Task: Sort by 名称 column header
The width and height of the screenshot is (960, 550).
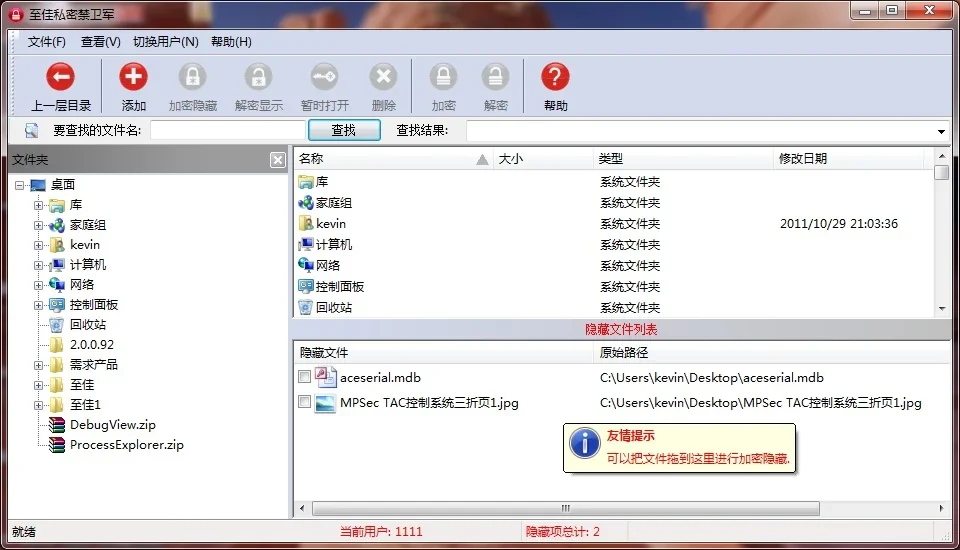Action: coord(393,159)
